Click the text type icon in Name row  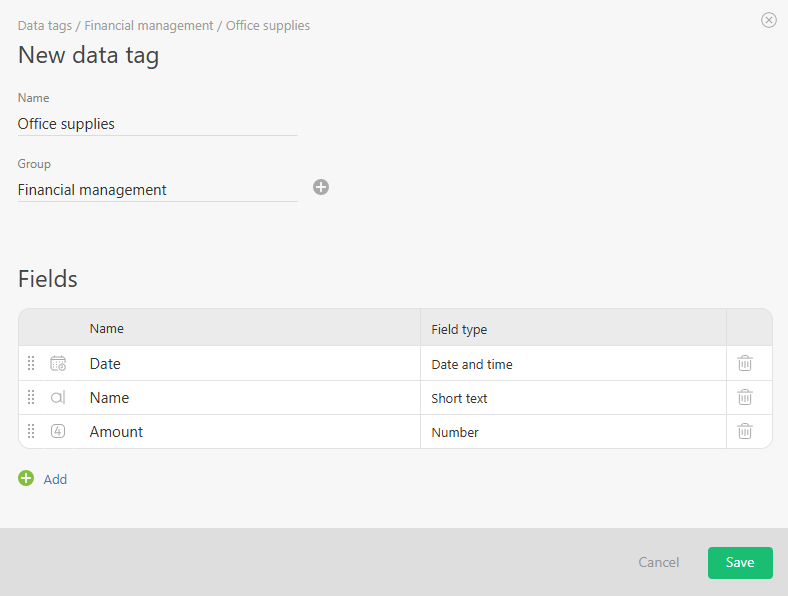click(x=58, y=398)
